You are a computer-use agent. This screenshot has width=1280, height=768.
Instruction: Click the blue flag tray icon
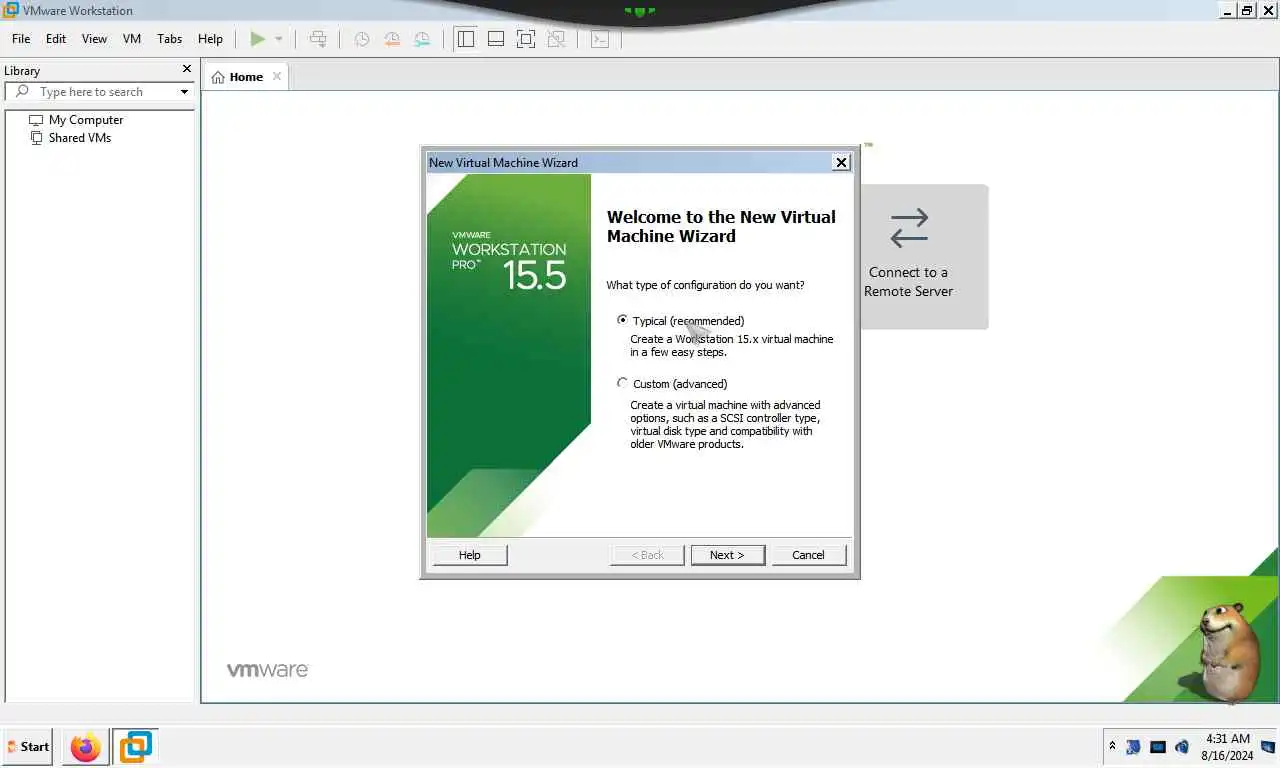(1133, 746)
